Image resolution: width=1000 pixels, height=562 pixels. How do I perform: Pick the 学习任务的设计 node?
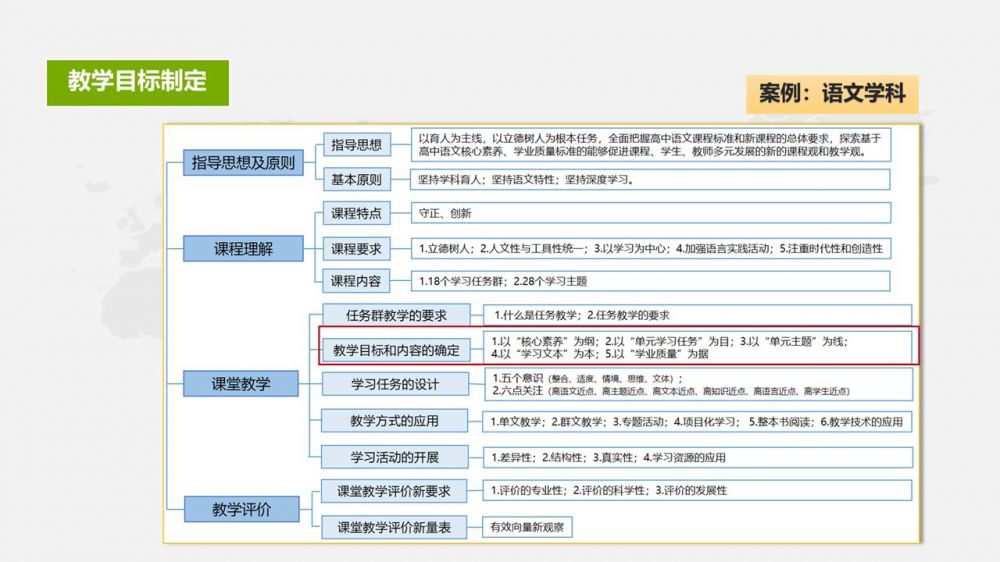(395, 385)
